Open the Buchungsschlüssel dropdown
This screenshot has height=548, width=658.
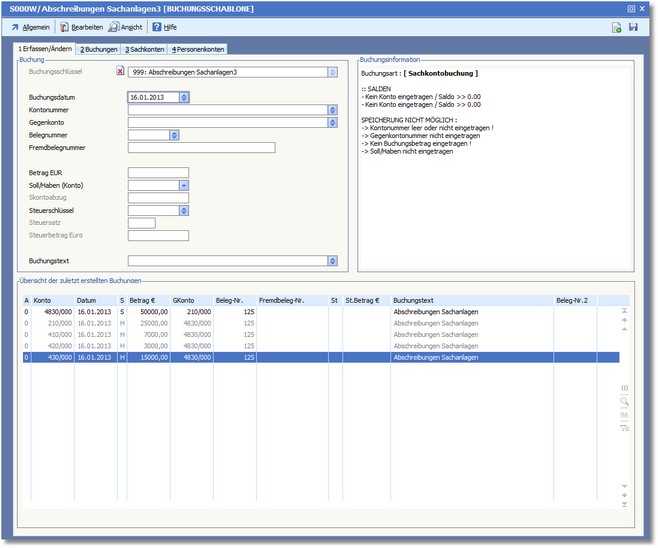(332, 72)
